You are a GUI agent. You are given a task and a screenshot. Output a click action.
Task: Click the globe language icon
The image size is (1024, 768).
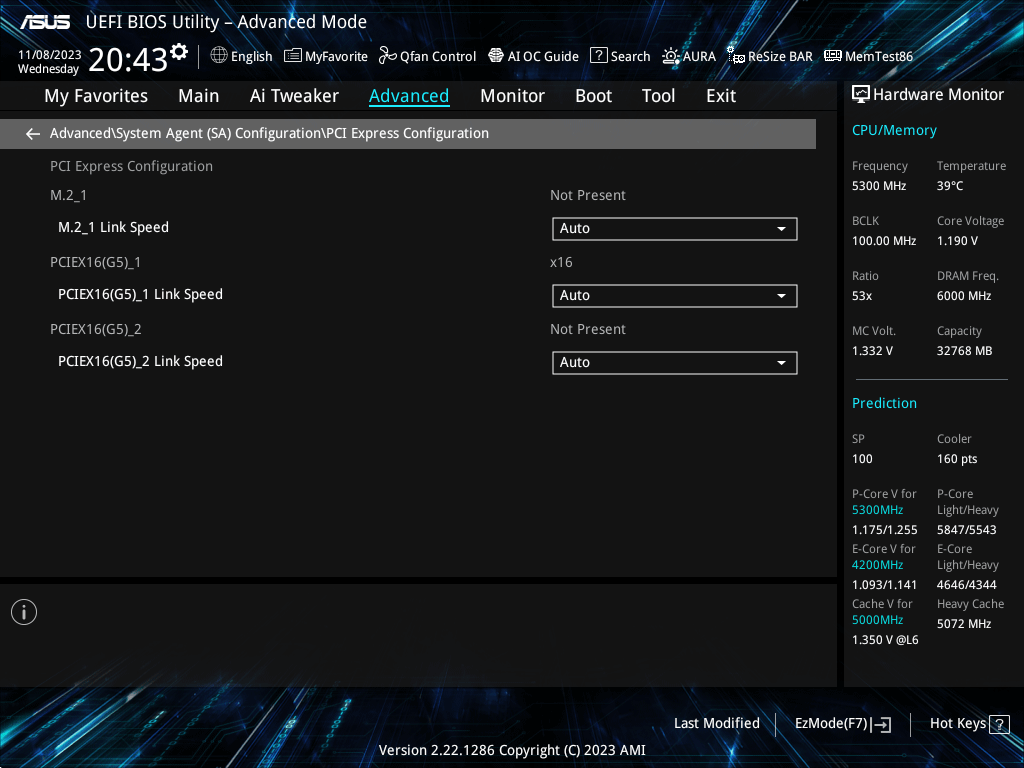pos(219,56)
